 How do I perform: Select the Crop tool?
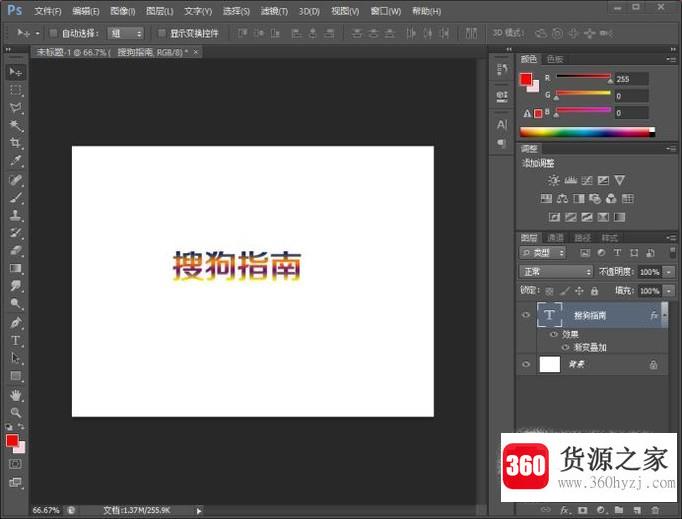pos(16,143)
